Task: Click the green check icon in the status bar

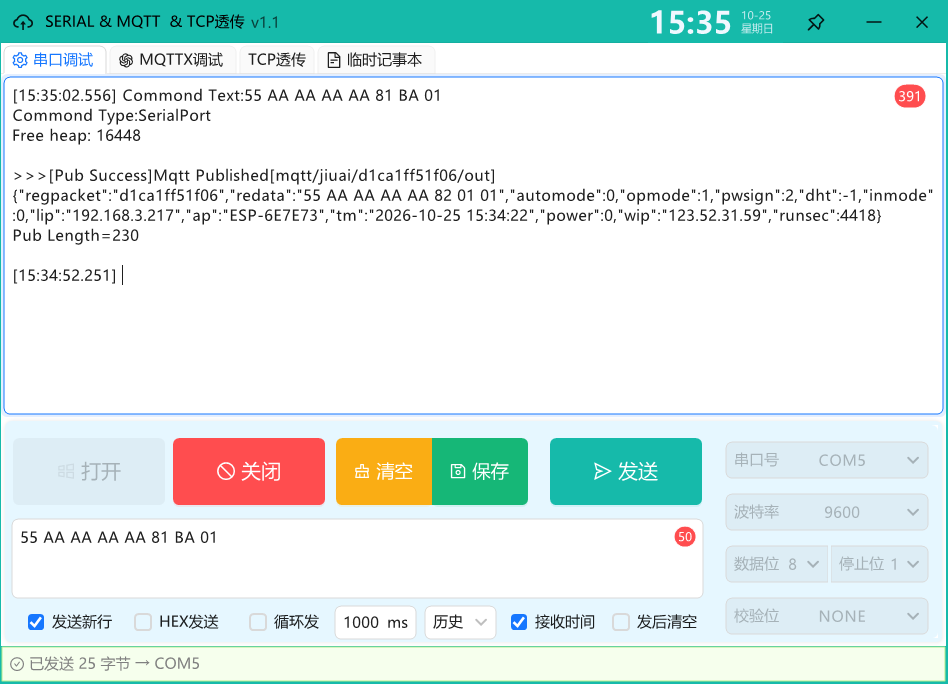Action: 17,664
